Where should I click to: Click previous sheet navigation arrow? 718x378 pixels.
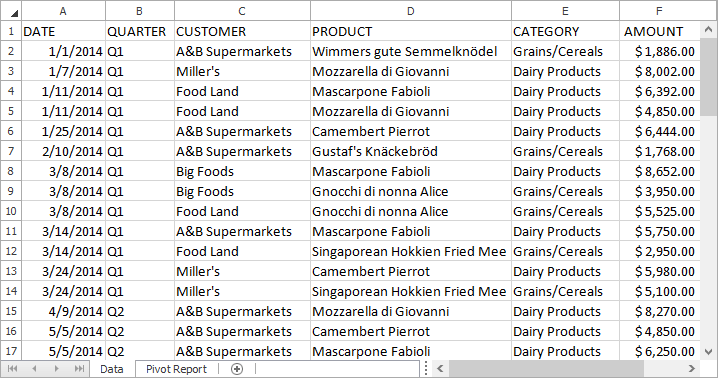click(34, 369)
